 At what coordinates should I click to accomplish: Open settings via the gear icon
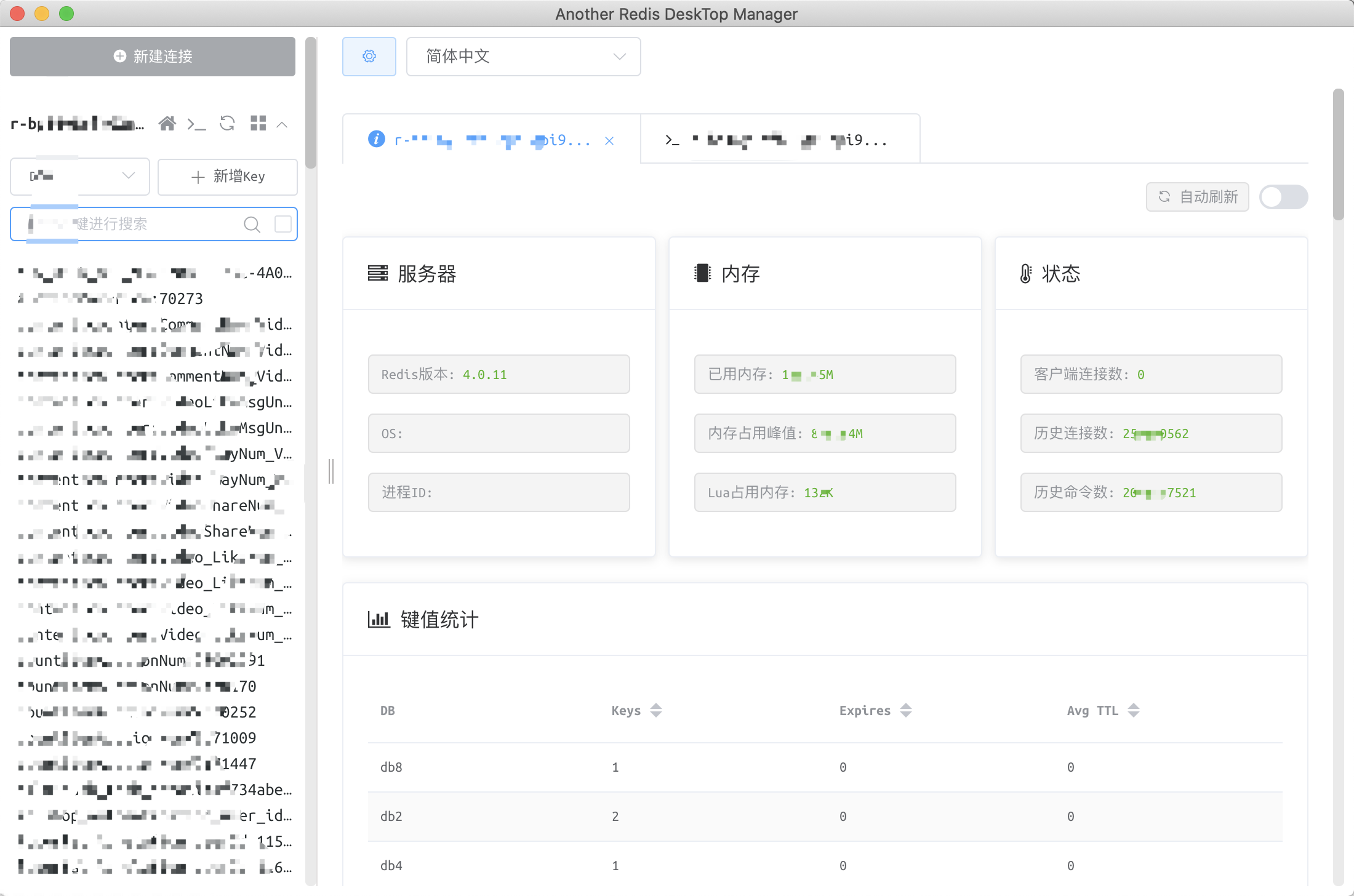point(369,57)
